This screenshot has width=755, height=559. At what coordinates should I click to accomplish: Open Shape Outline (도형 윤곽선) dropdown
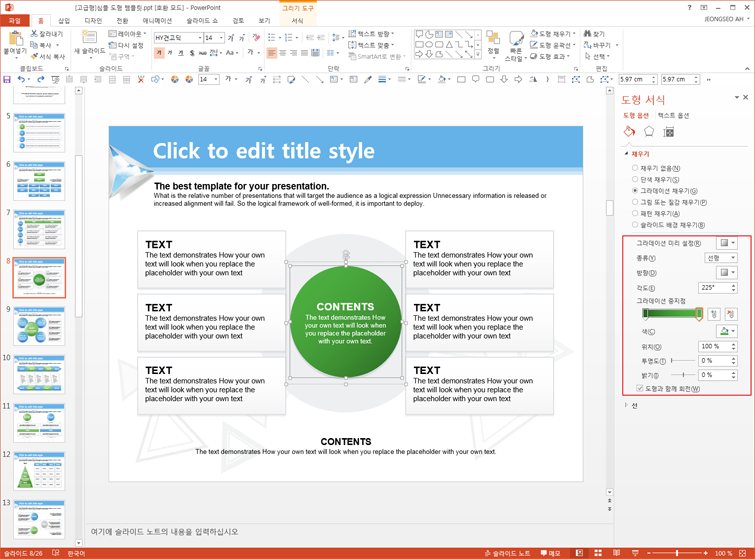click(x=553, y=45)
